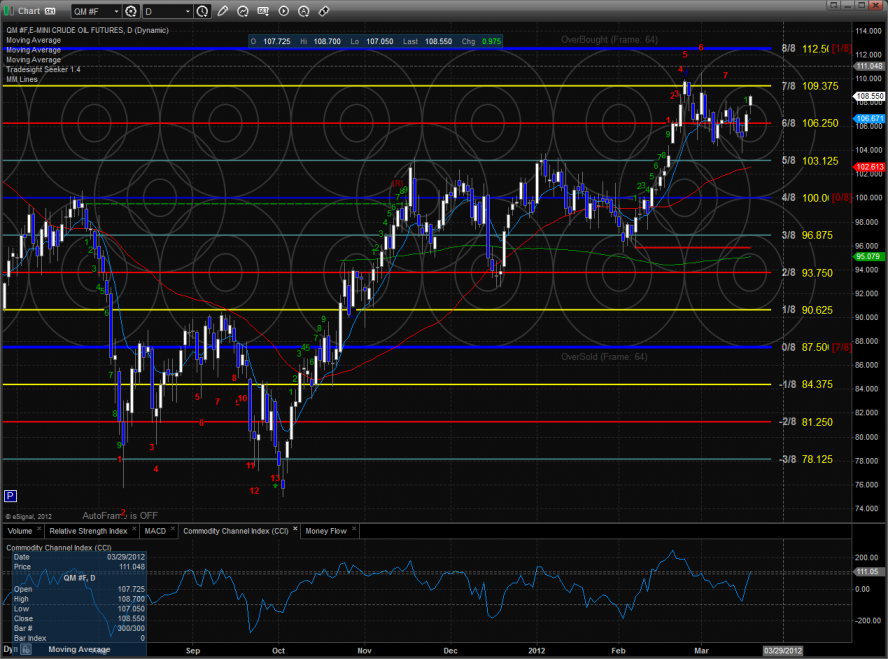This screenshot has height=659, width=888.
Task: Select the eraser tool icon
Action: pyautogui.click(x=324, y=11)
